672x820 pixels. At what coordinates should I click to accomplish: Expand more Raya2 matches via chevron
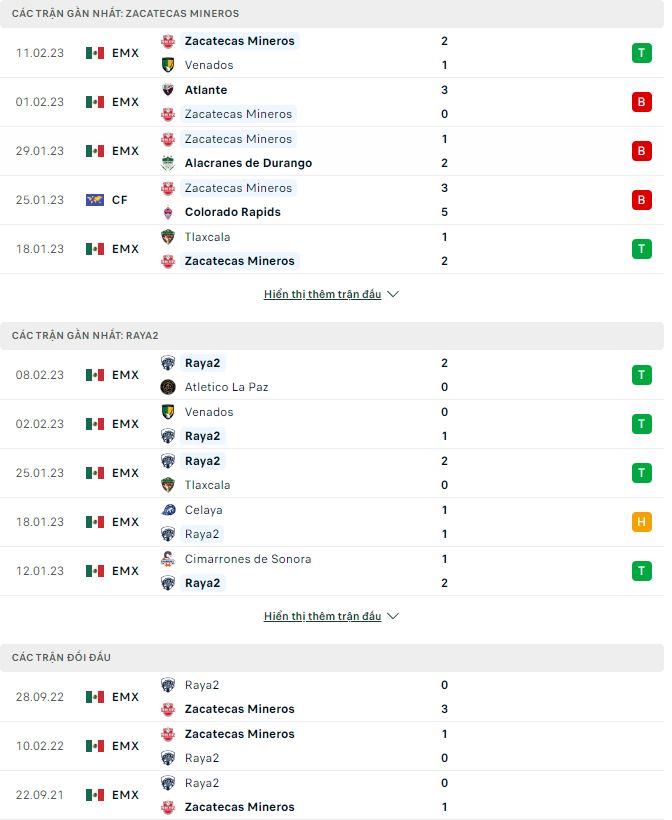click(x=393, y=617)
